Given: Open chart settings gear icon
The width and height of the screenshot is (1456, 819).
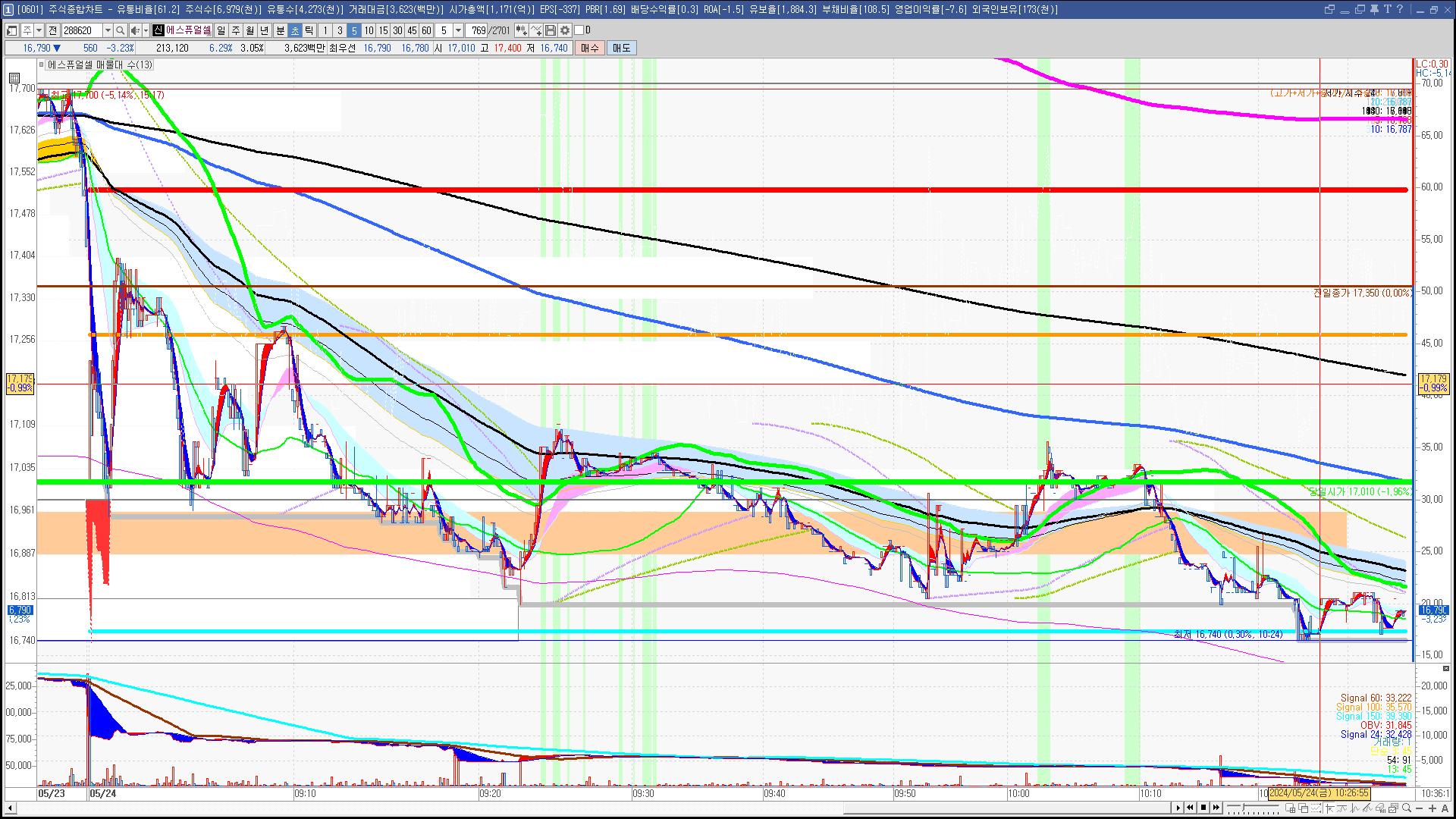Looking at the screenshot, I should (565, 30).
